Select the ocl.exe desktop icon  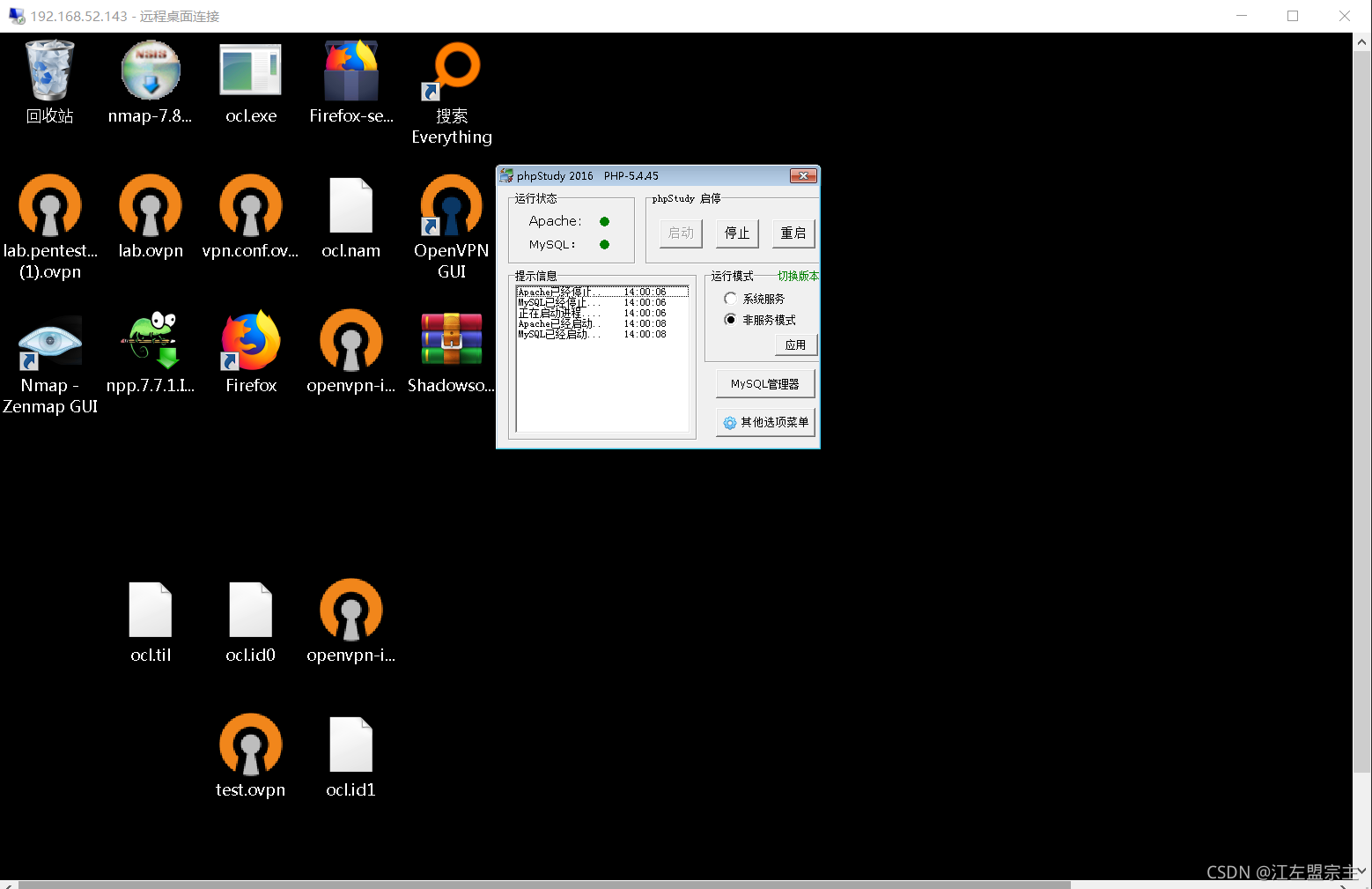click(x=251, y=82)
